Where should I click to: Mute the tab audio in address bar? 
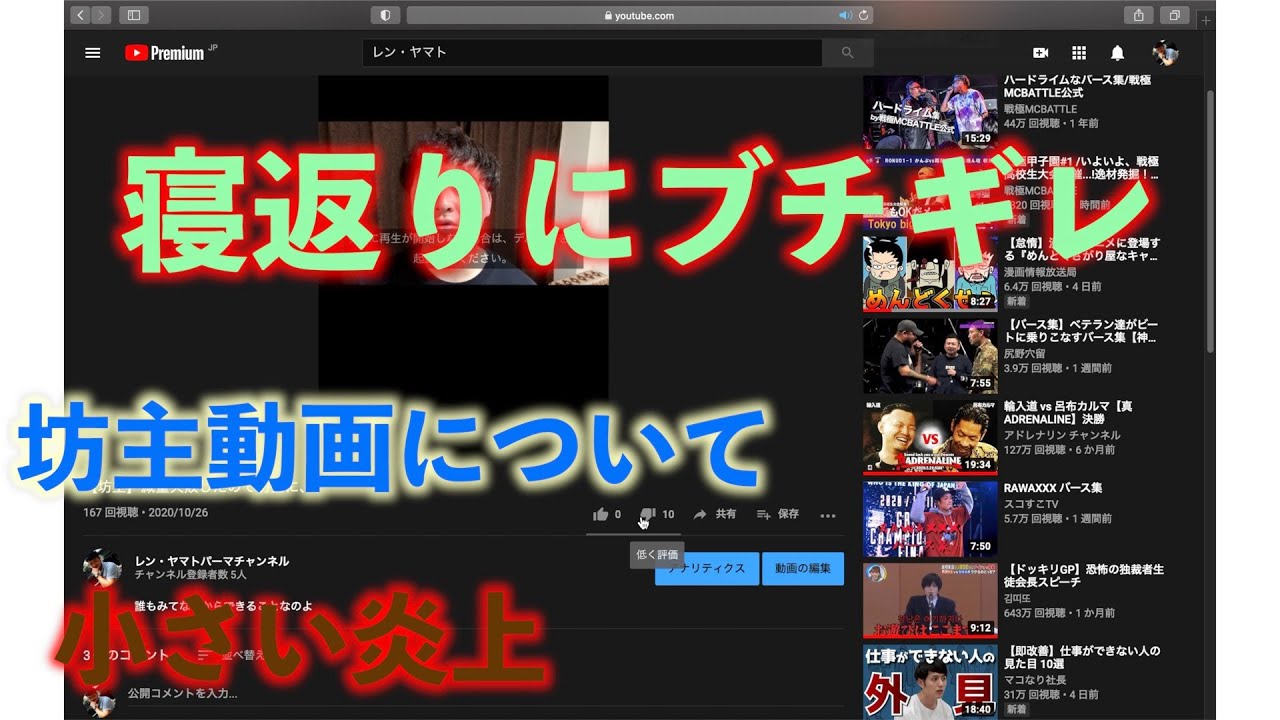pos(845,15)
